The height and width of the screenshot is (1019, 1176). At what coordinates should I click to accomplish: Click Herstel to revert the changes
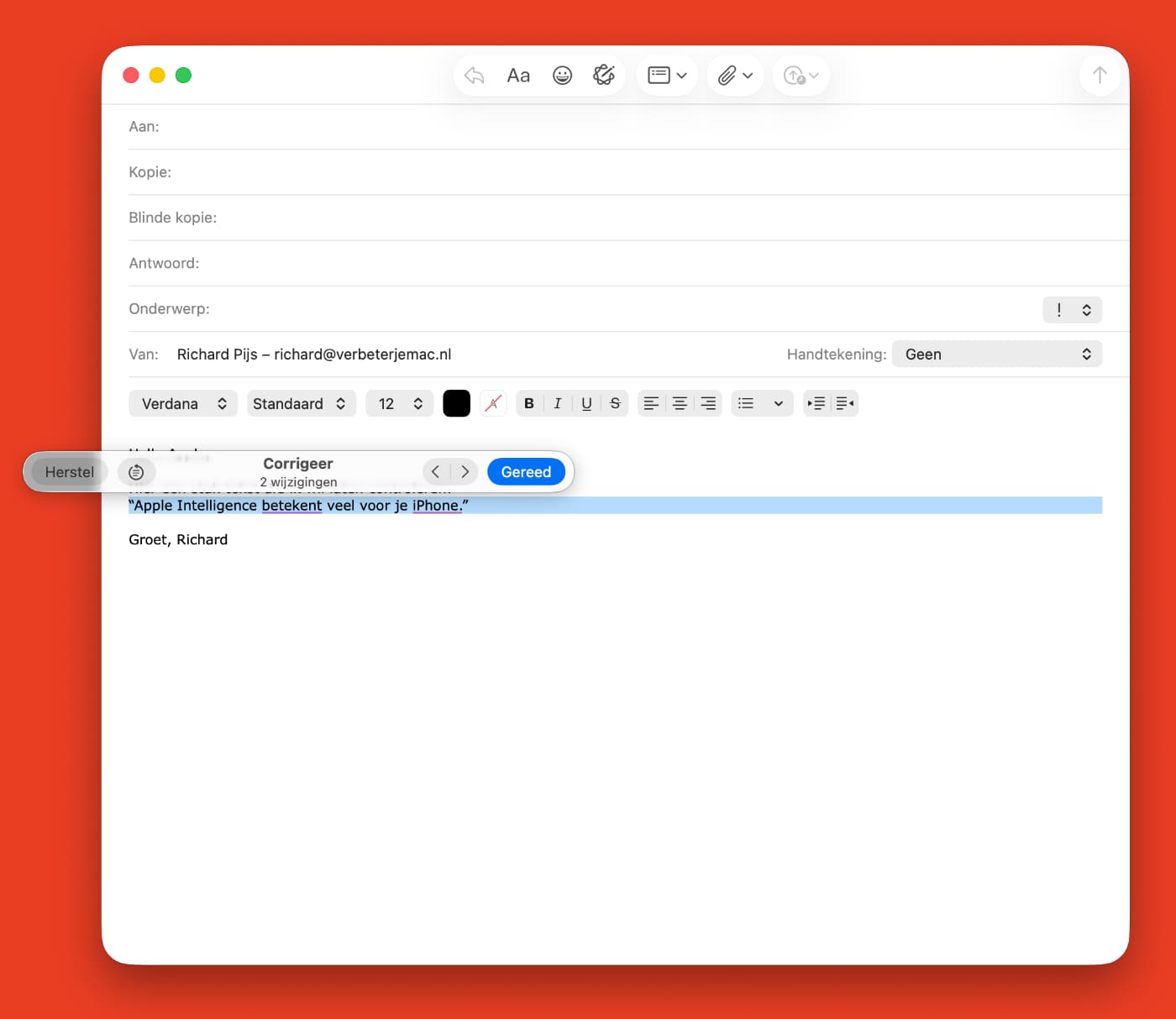tap(68, 471)
